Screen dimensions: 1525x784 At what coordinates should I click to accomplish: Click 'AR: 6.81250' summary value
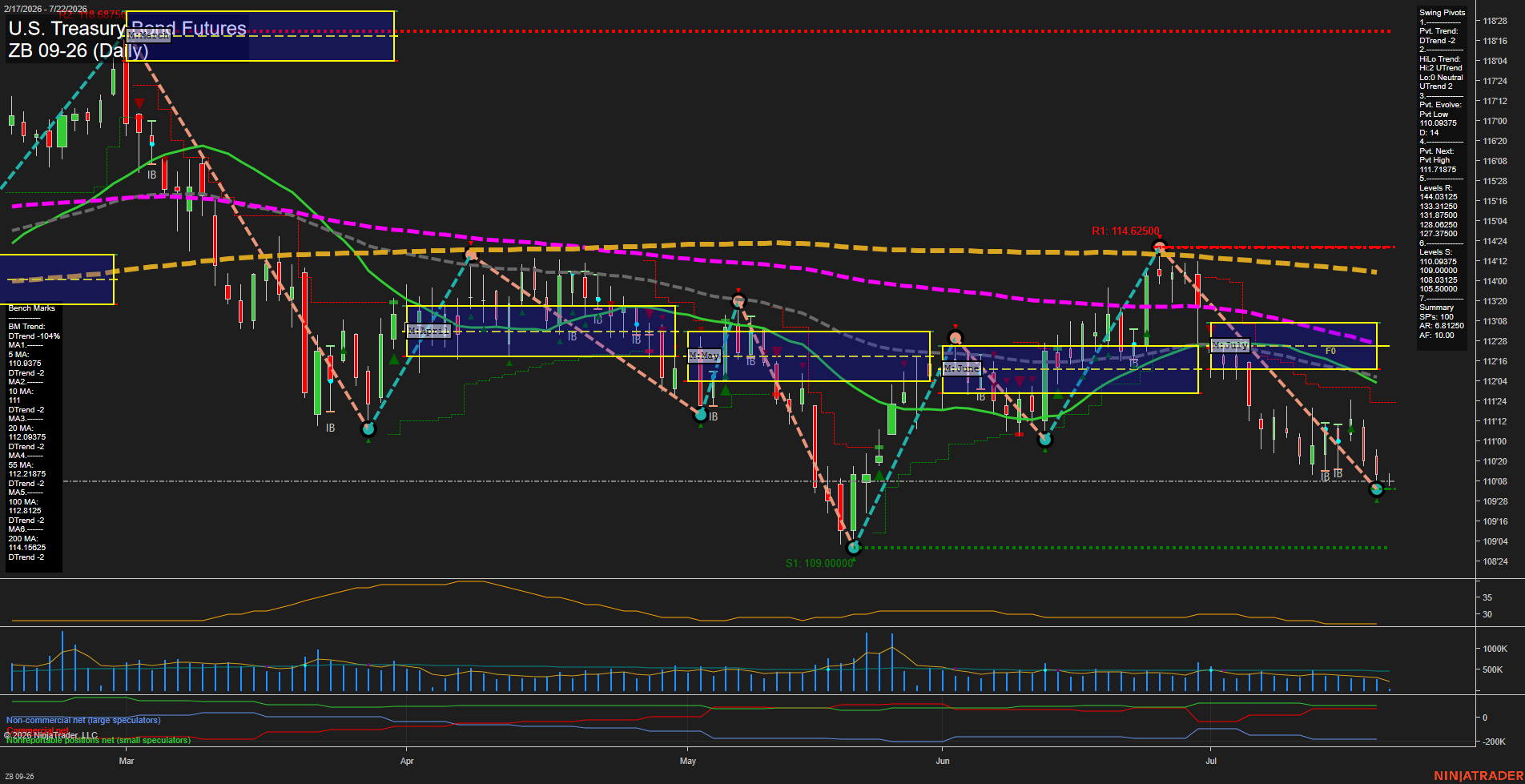[1442, 326]
